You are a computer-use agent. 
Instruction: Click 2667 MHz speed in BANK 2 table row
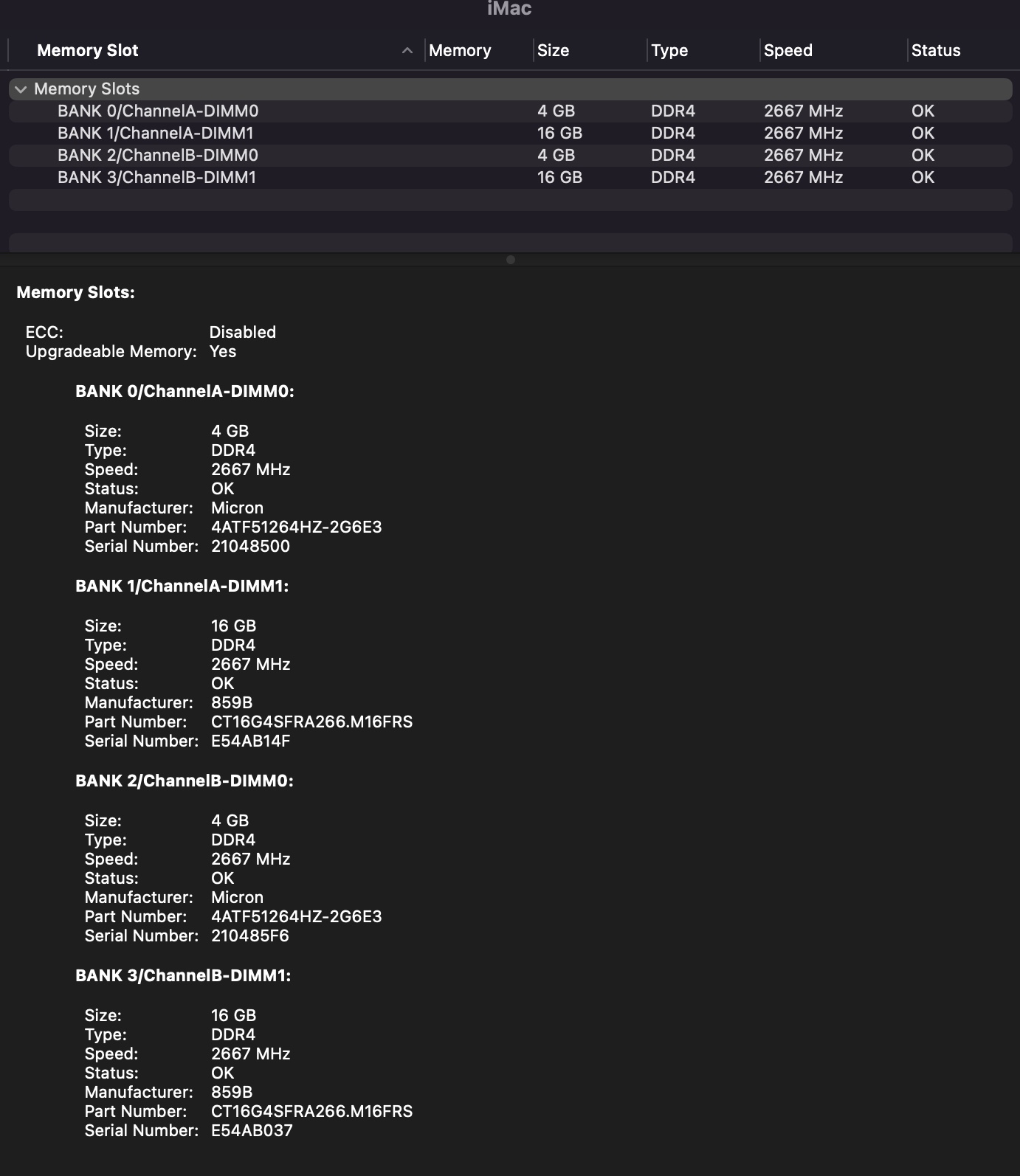tap(803, 156)
